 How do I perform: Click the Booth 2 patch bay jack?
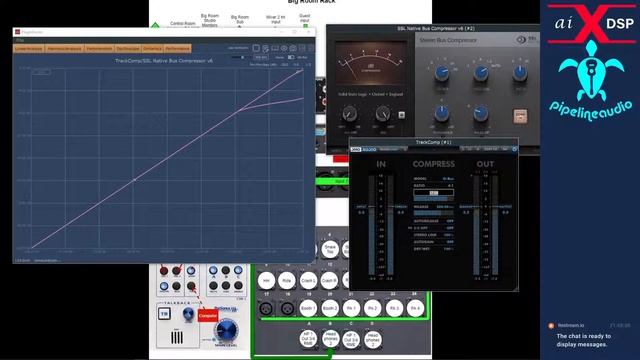click(330, 308)
